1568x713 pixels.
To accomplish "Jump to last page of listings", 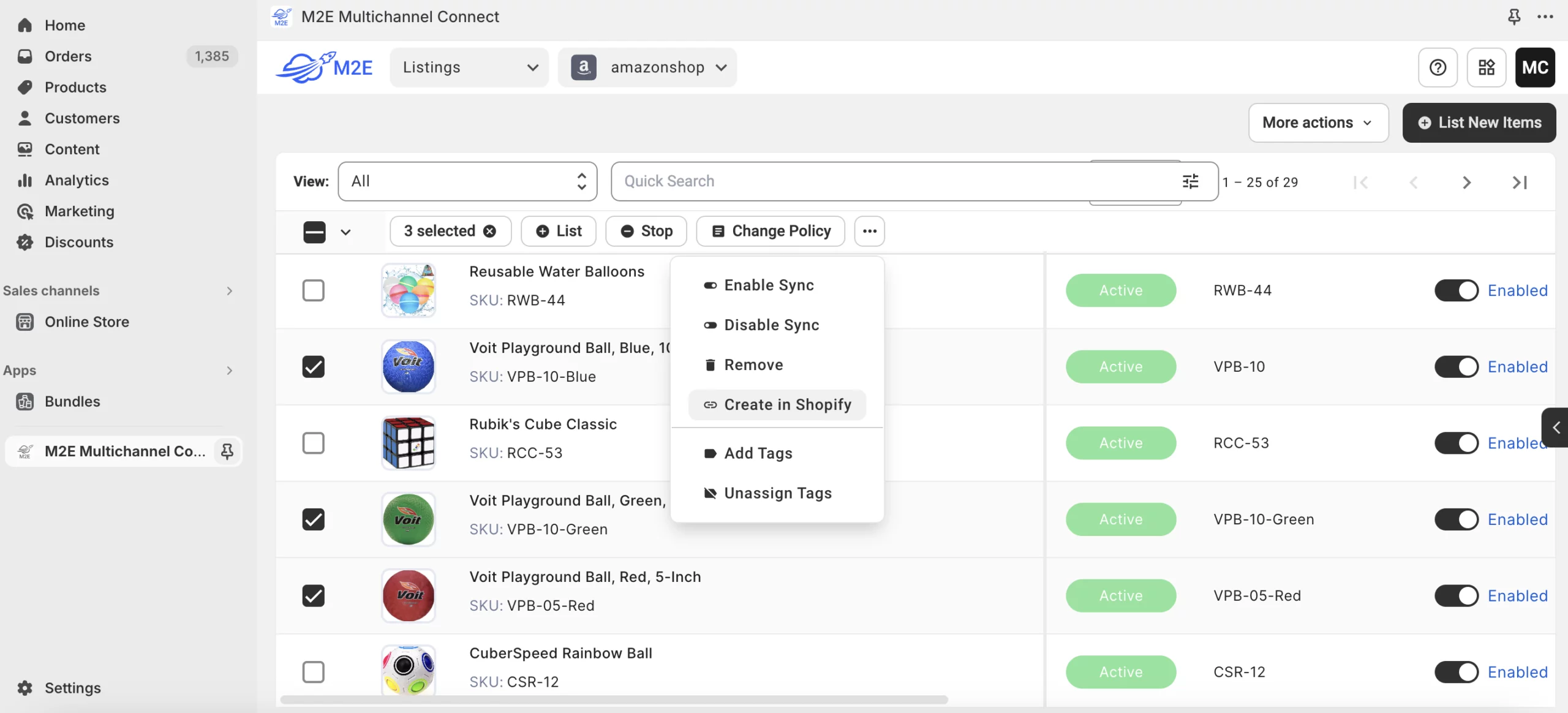I will [x=1519, y=183].
